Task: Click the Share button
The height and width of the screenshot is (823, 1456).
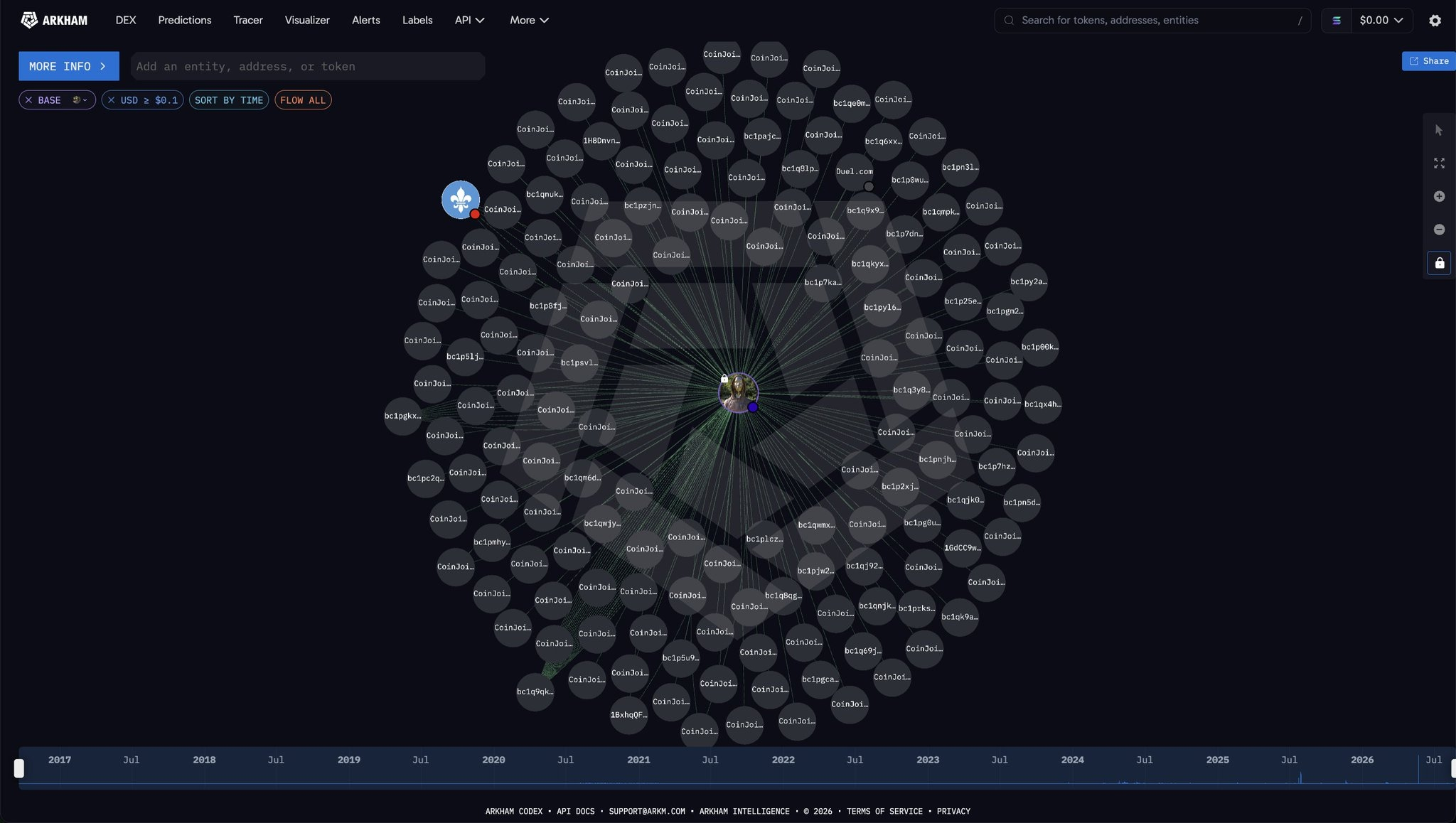Action: (1429, 61)
